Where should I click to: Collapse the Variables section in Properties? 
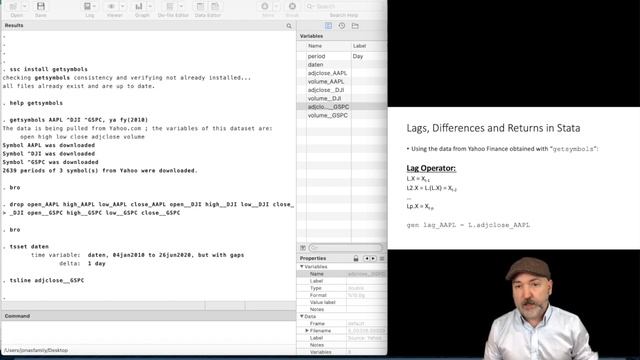pos(302,267)
